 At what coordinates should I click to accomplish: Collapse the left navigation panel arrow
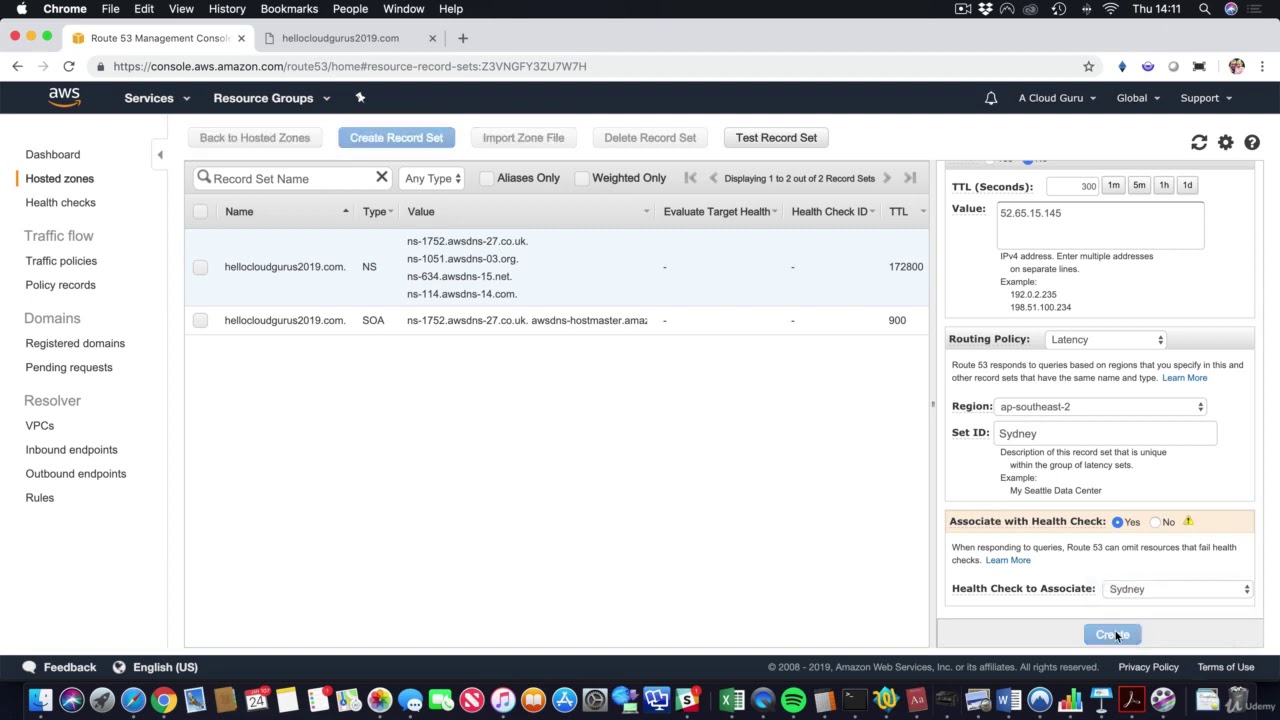click(x=160, y=154)
